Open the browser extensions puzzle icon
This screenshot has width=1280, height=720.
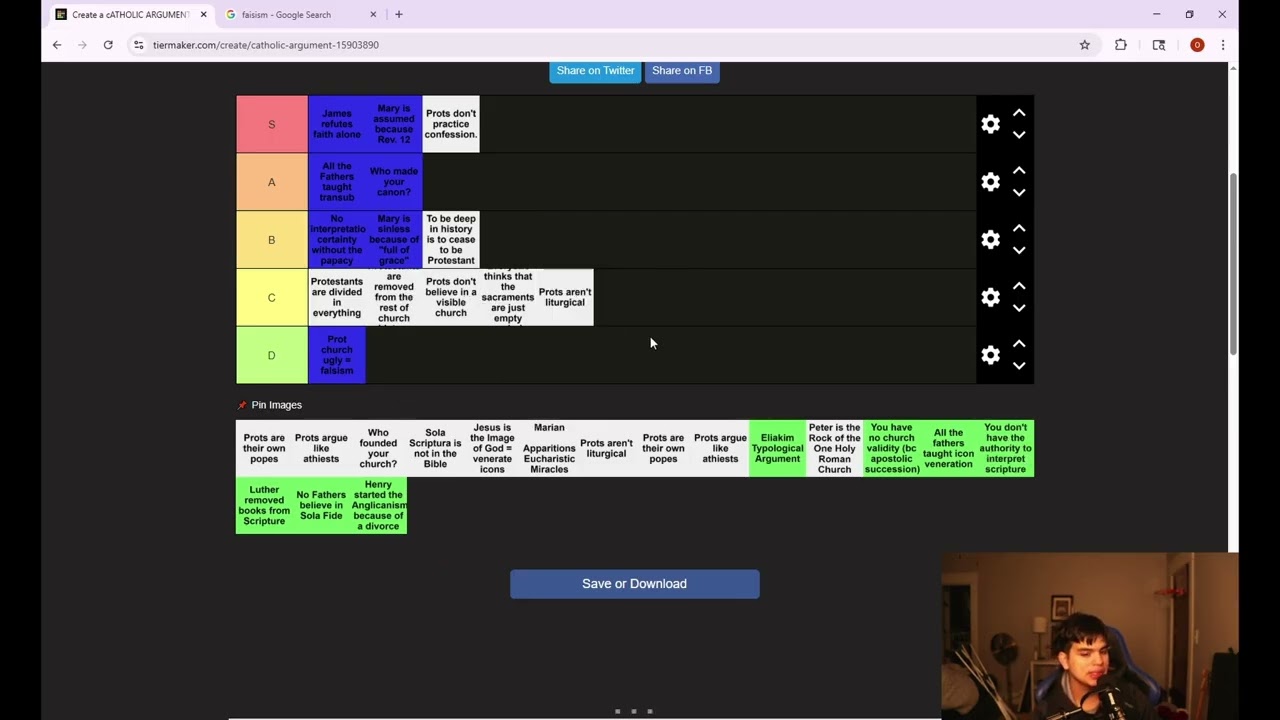point(1121,45)
